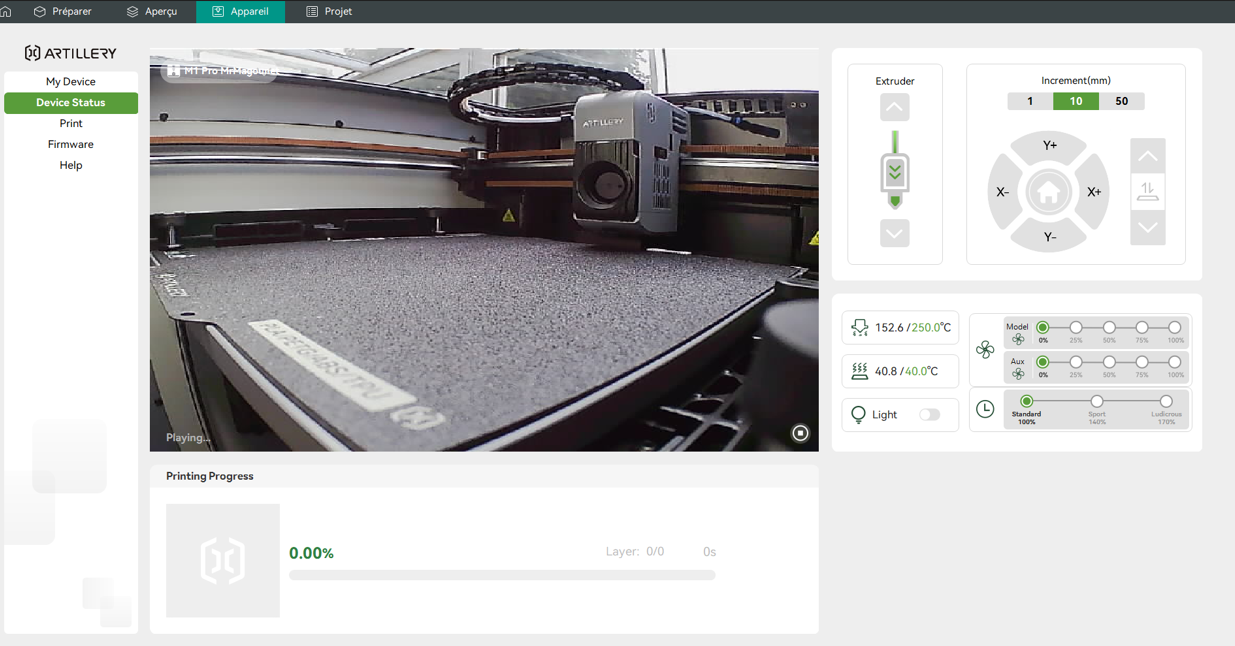Click the Printing Progress heading
Image resolution: width=1235 pixels, height=646 pixels.
click(210, 476)
